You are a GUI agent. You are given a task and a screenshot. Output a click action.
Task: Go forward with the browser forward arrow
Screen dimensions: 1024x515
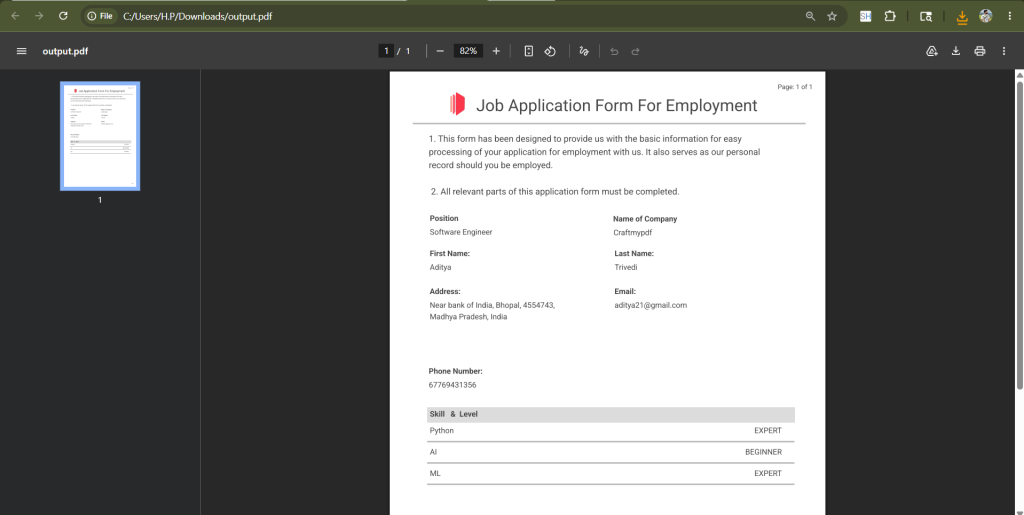pos(39,16)
